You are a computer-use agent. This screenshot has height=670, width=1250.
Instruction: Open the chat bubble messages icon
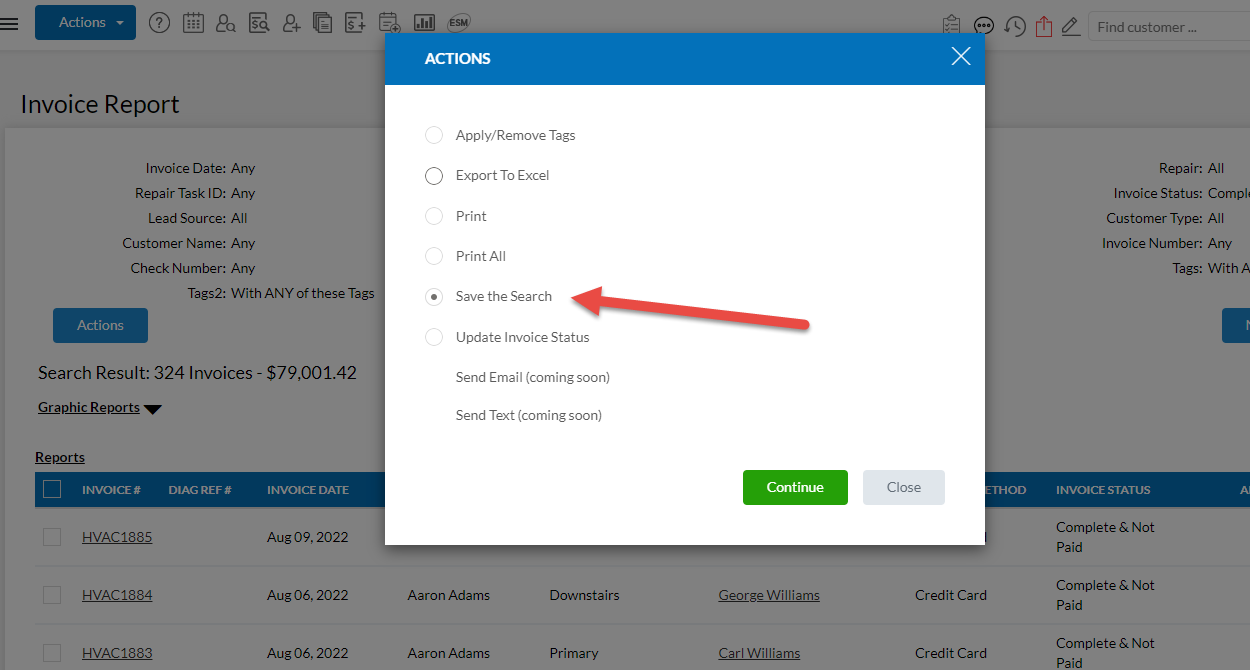click(x=984, y=27)
